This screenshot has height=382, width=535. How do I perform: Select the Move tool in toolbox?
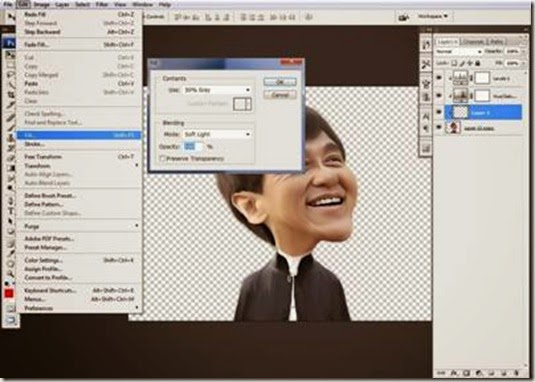coord(10,54)
